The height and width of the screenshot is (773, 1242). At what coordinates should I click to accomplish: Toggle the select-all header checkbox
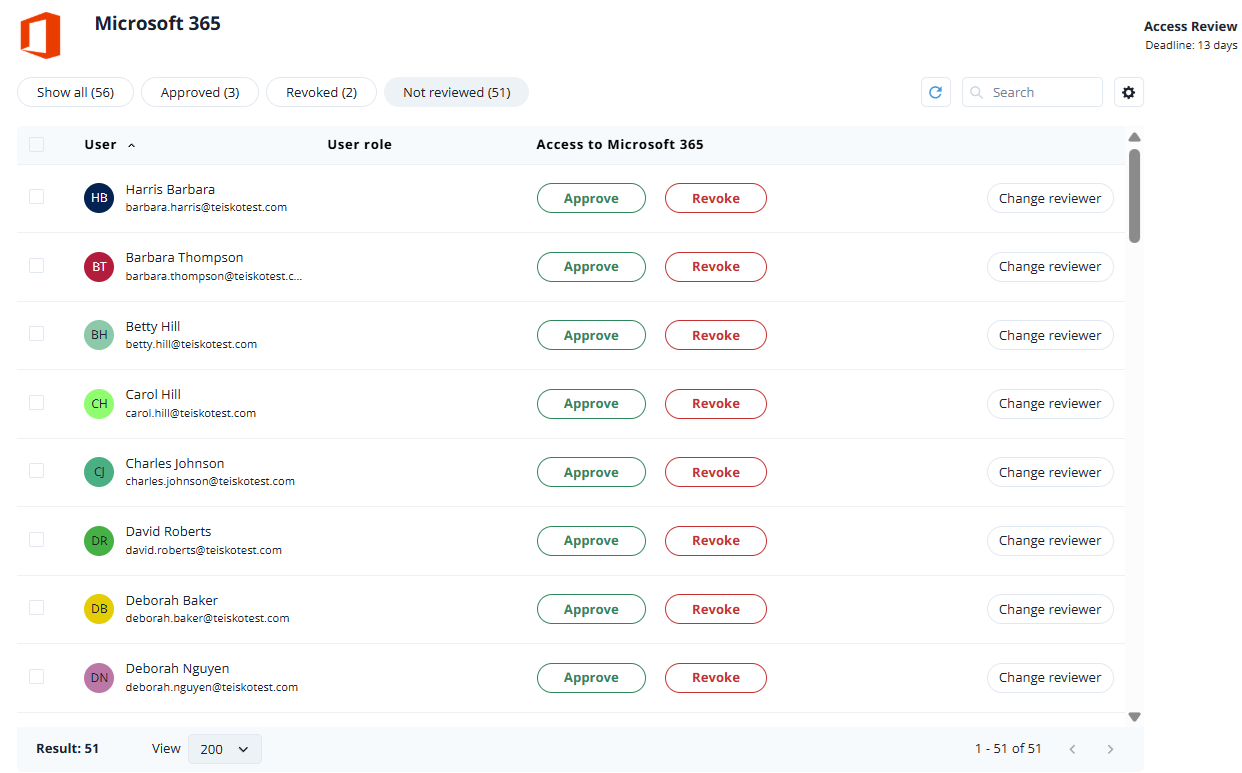pyautogui.click(x=37, y=145)
